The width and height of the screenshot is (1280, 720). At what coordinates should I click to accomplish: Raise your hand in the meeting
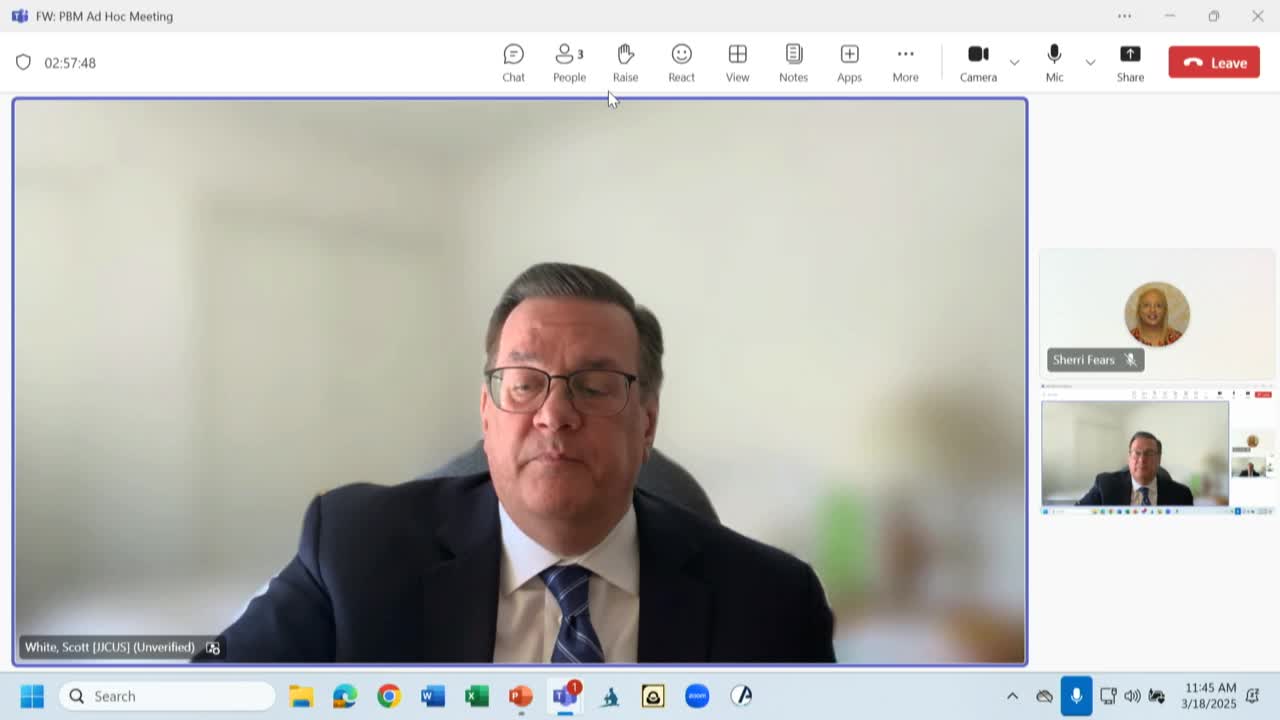[625, 63]
